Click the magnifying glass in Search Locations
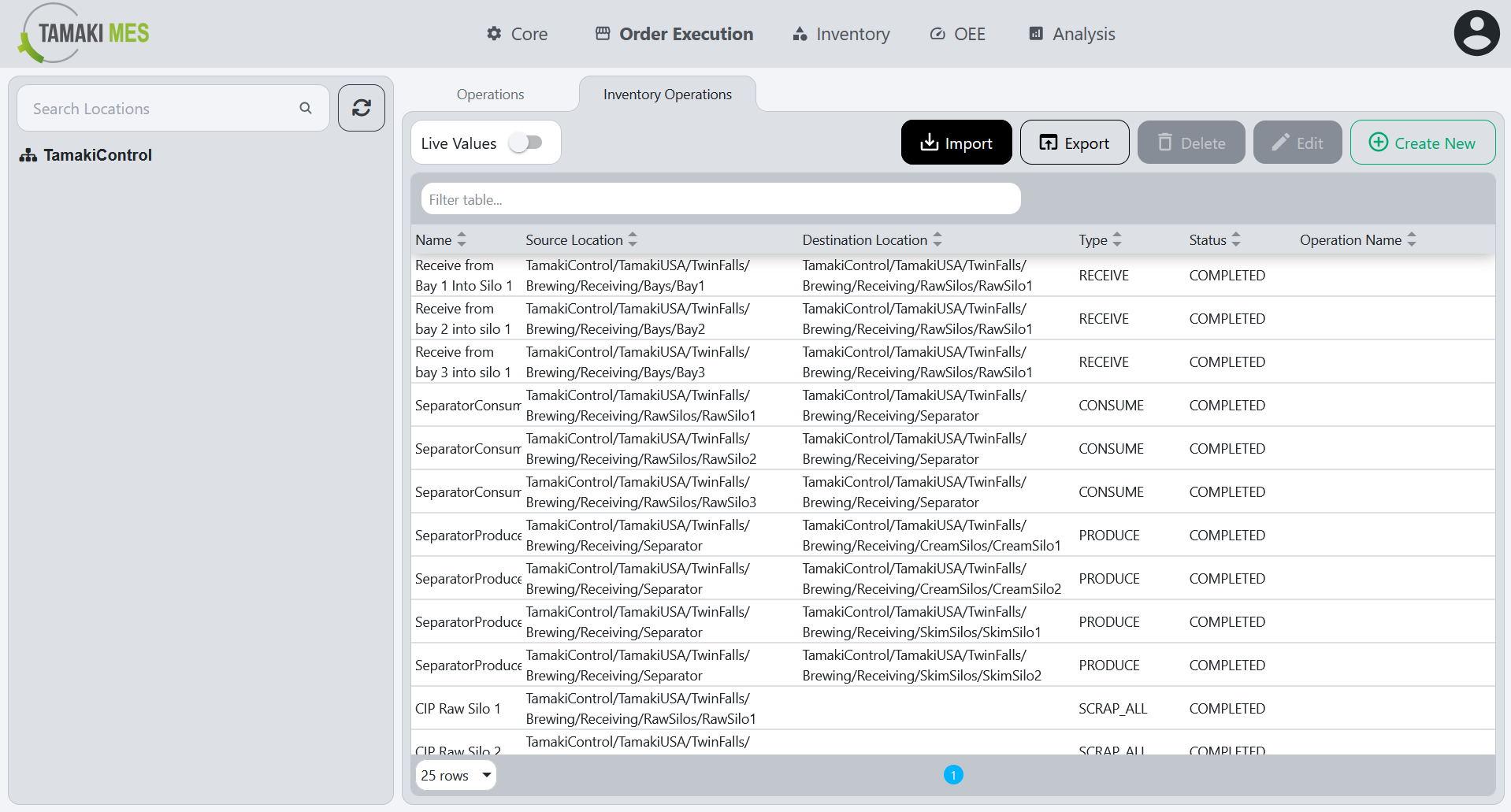The image size is (1511, 812). pos(306,108)
